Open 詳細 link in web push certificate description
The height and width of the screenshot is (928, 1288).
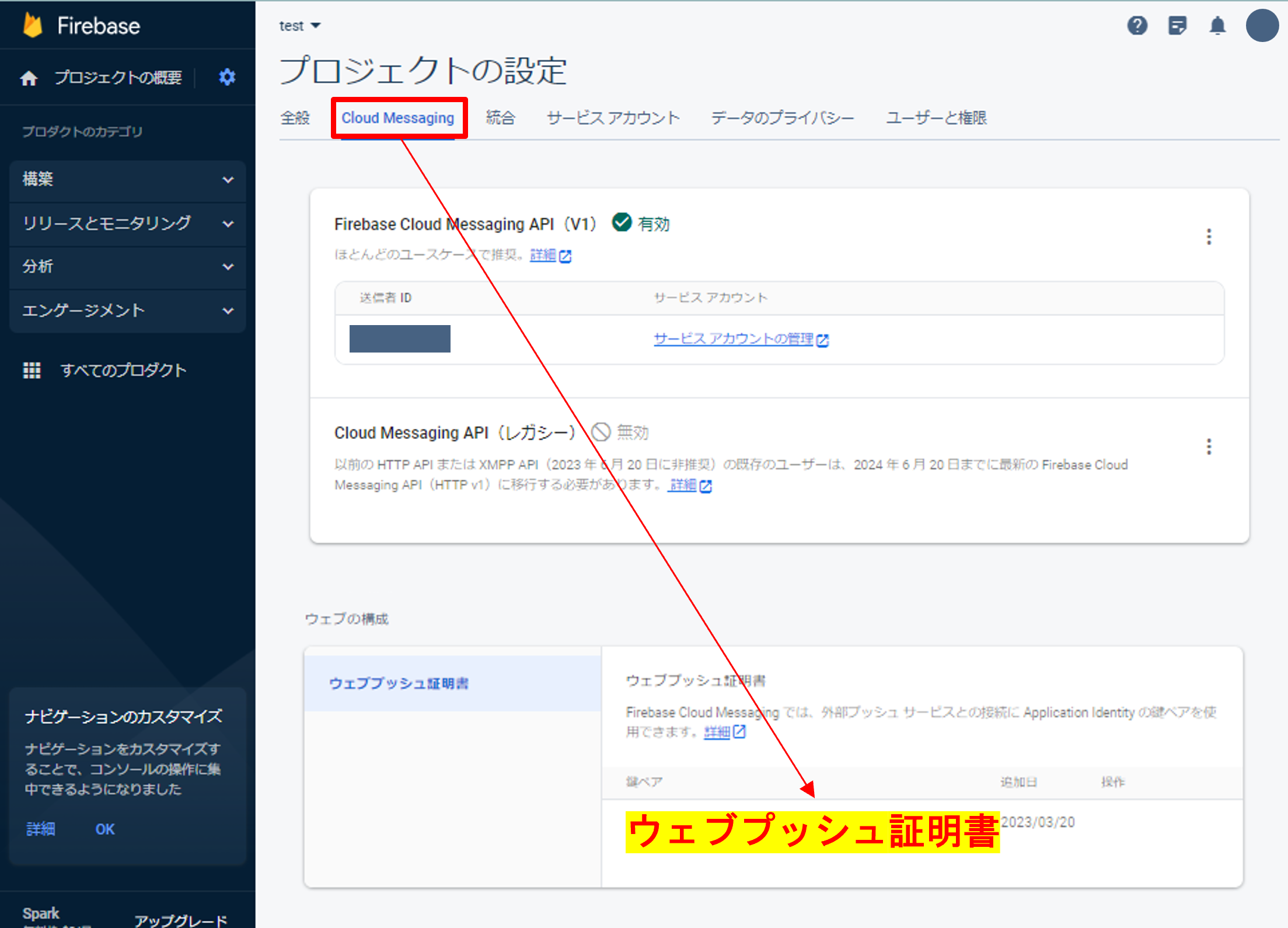click(x=717, y=732)
